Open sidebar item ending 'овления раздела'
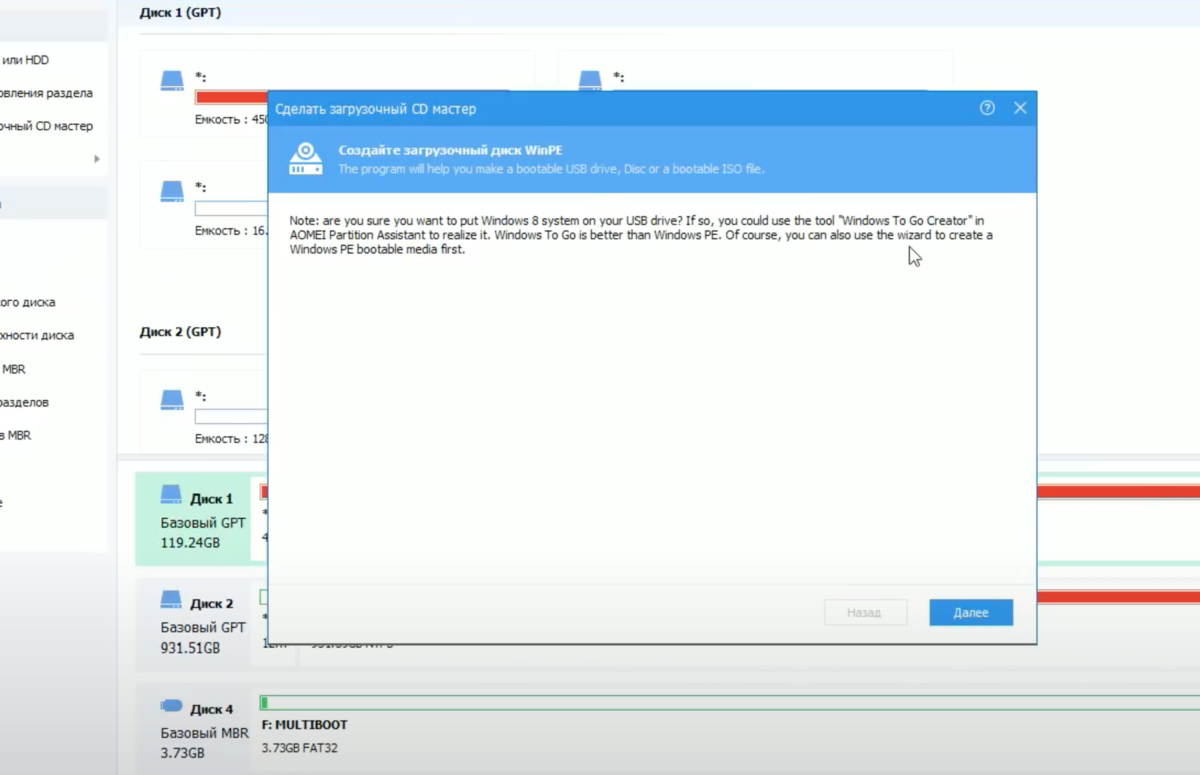The width and height of the screenshot is (1200, 775). [46, 93]
